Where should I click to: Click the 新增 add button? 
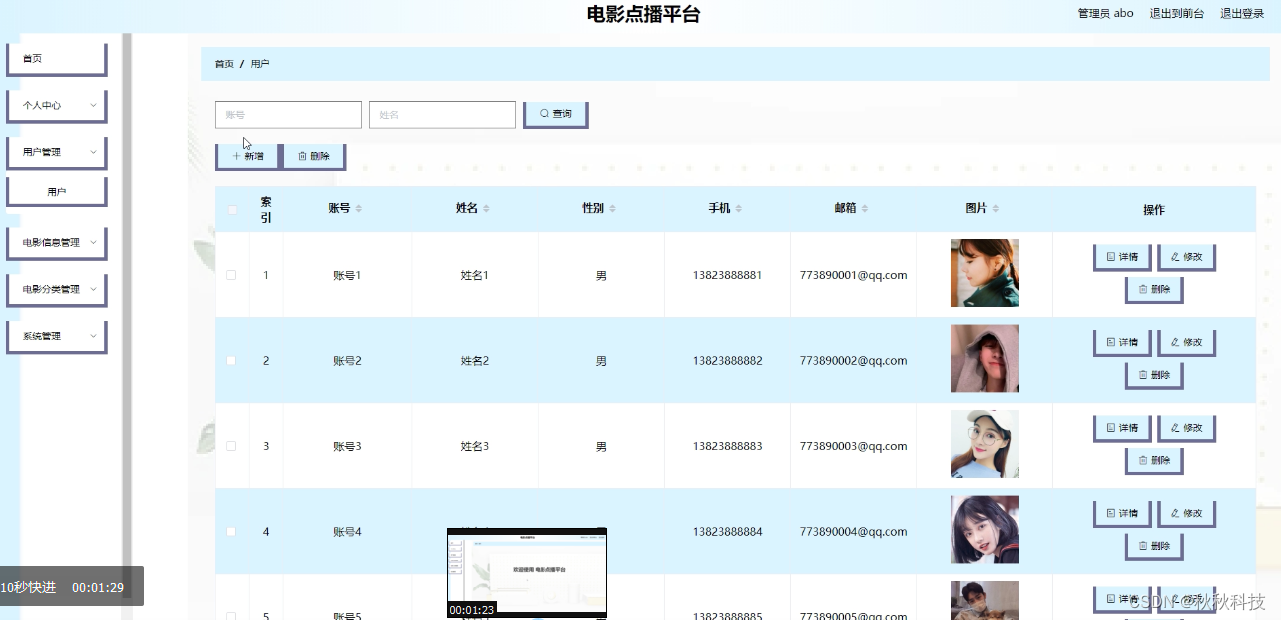pyautogui.click(x=247, y=156)
